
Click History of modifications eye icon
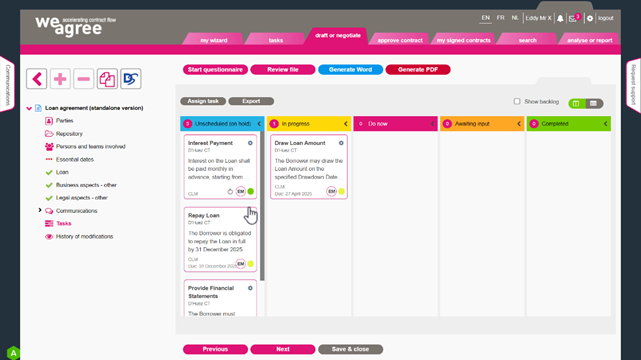pyautogui.click(x=49, y=237)
